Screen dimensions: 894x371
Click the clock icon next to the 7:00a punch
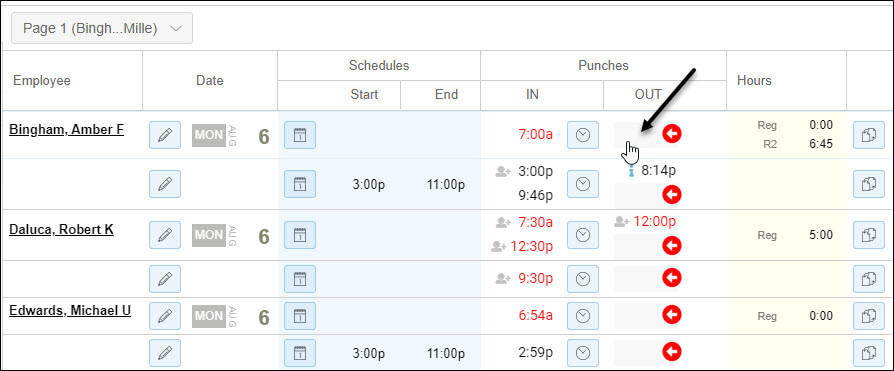point(583,135)
